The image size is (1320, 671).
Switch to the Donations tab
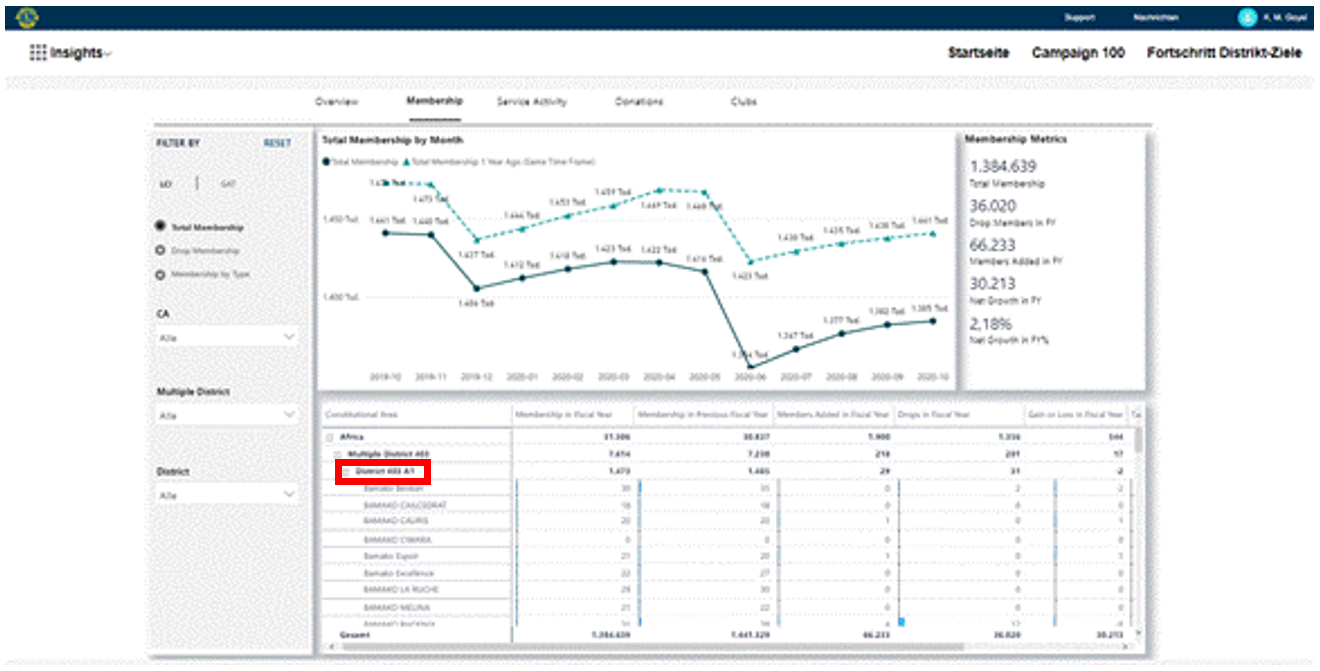coord(638,102)
